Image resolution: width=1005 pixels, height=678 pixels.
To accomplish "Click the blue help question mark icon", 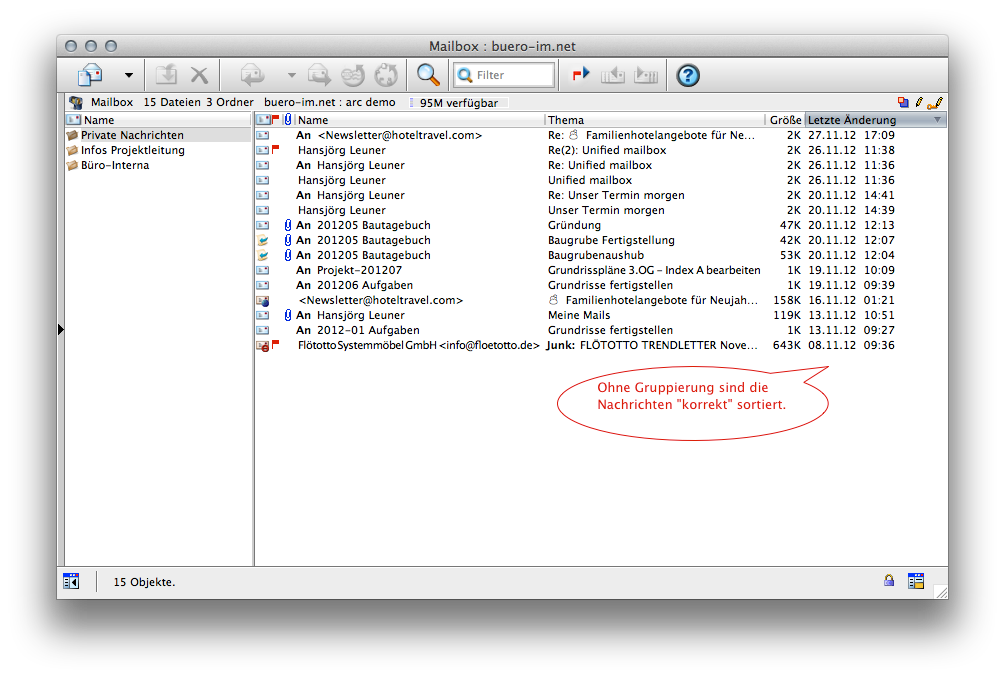I will tap(688, 75).
